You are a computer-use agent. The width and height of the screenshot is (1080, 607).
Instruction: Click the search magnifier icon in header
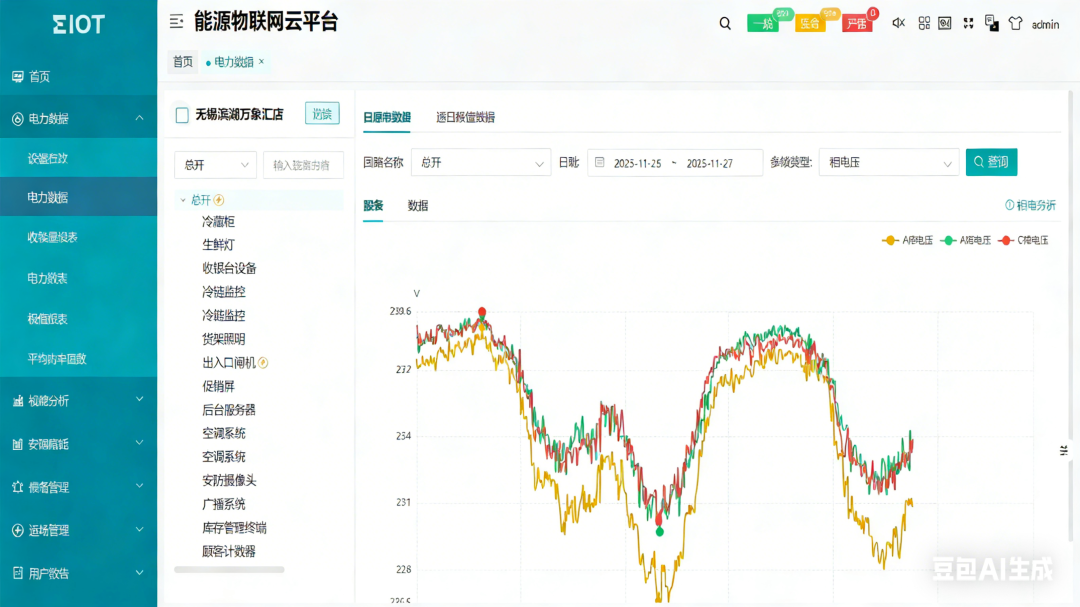pos(725,24)
